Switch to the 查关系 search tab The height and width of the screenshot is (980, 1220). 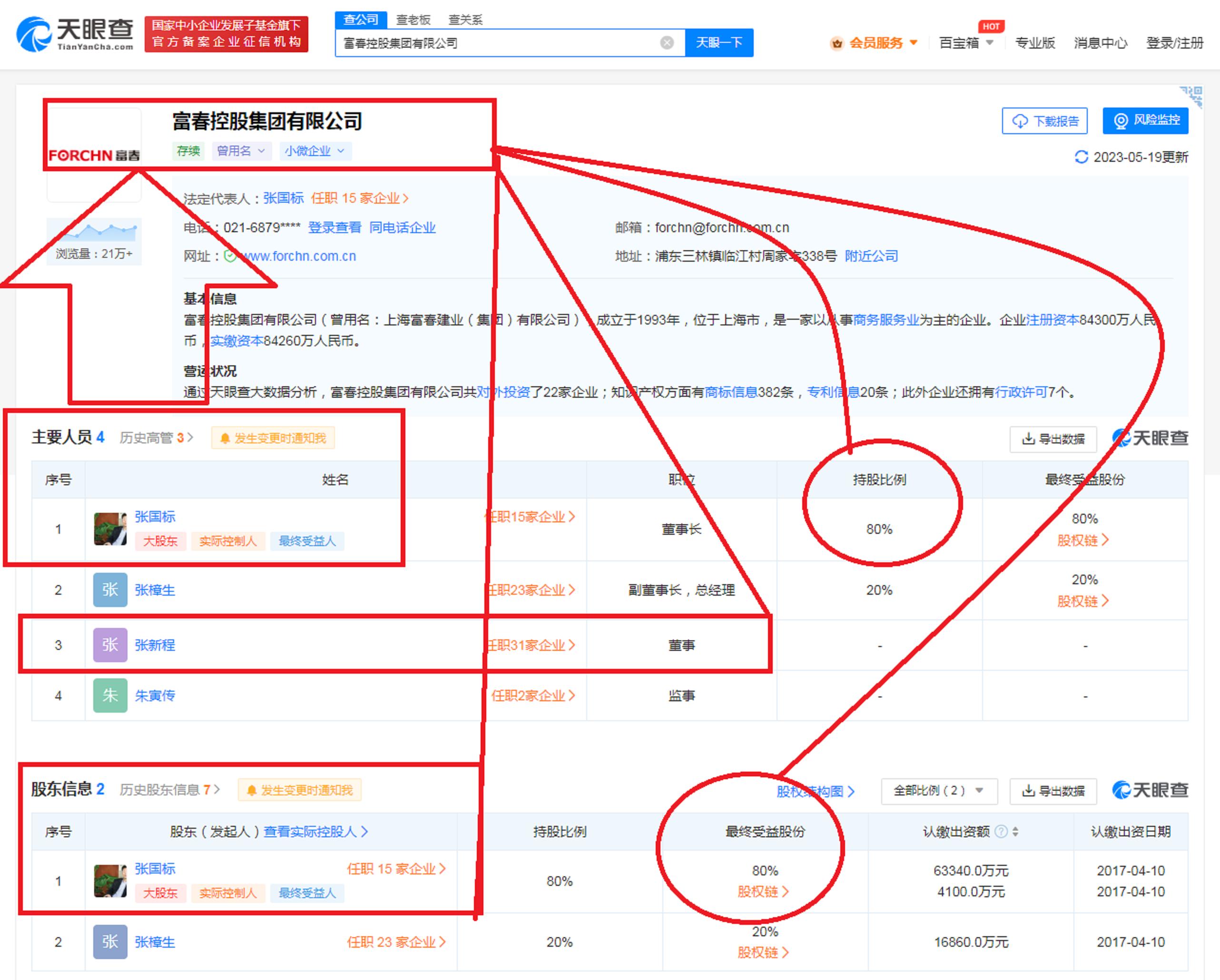[x=465, y=20]
